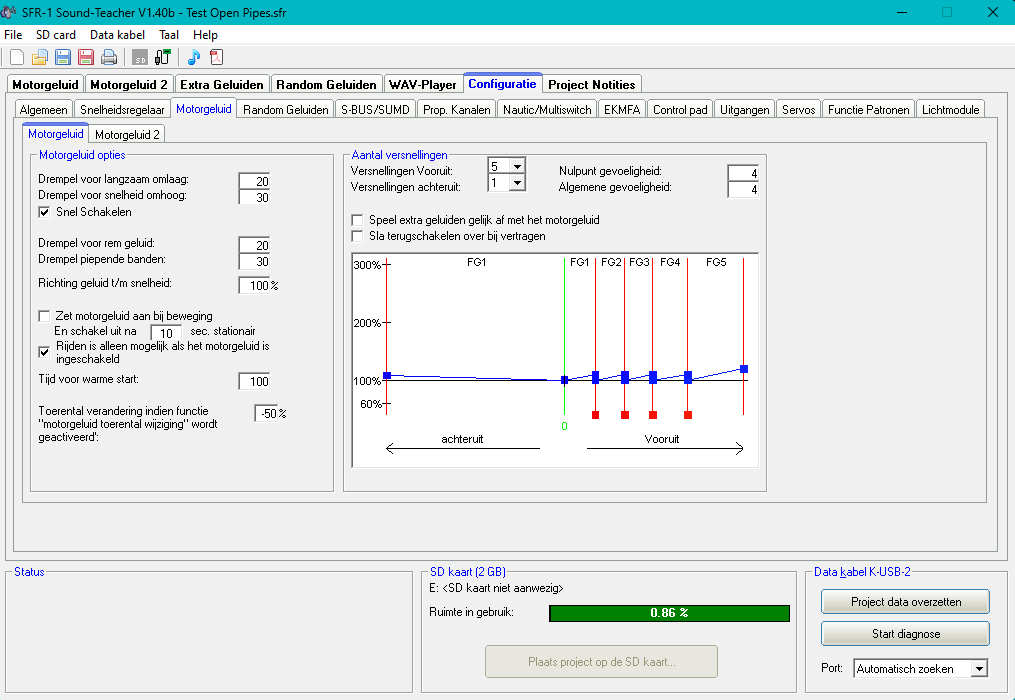Toggle Snel Schakelen checkbox
1015x700 pixels.
coord(44,212)
